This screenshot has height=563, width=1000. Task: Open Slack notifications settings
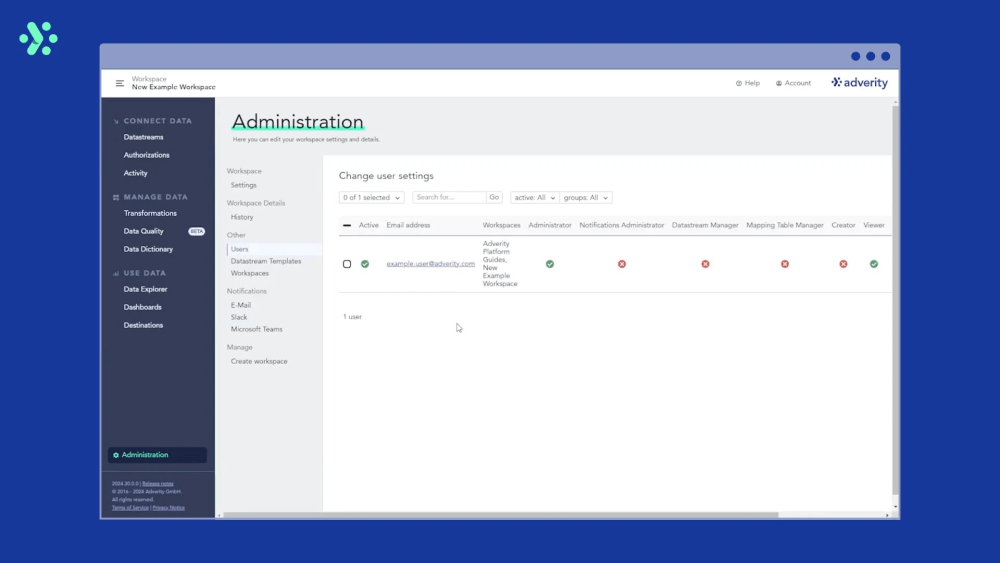coord(239,317)
